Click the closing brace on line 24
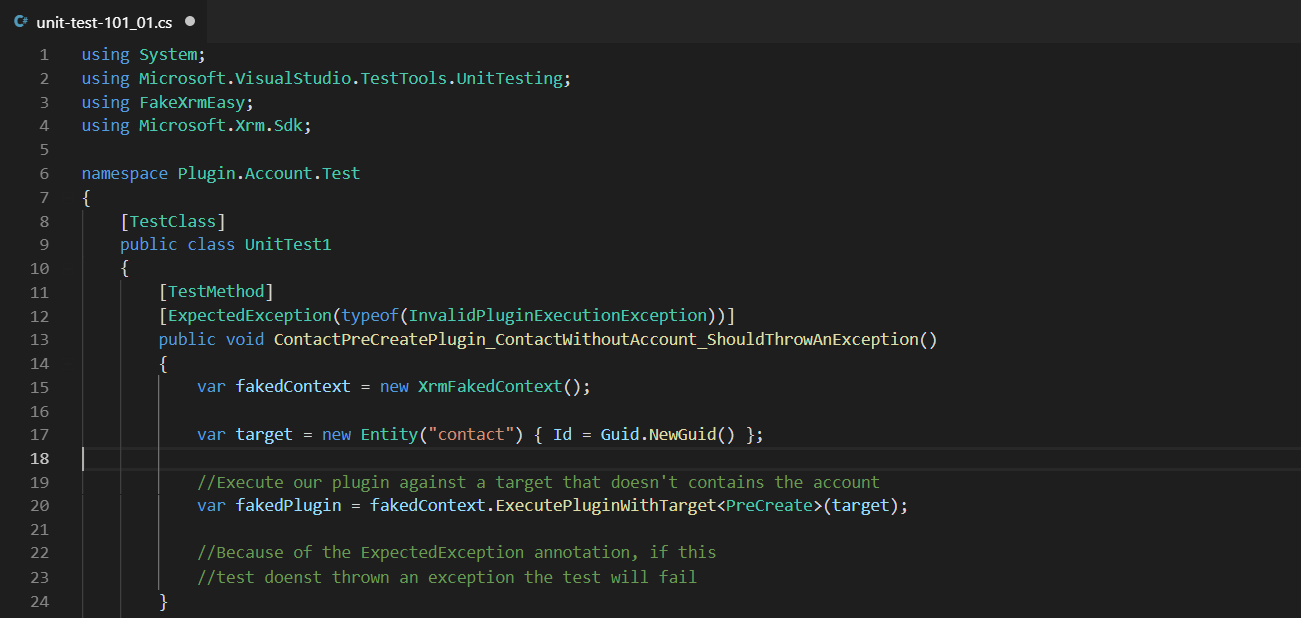Screen dimensions: 1301x618 [x=164, y=601]
